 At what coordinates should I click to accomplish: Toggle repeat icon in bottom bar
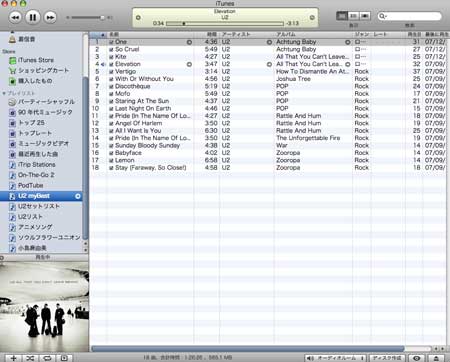pos(47,358)
